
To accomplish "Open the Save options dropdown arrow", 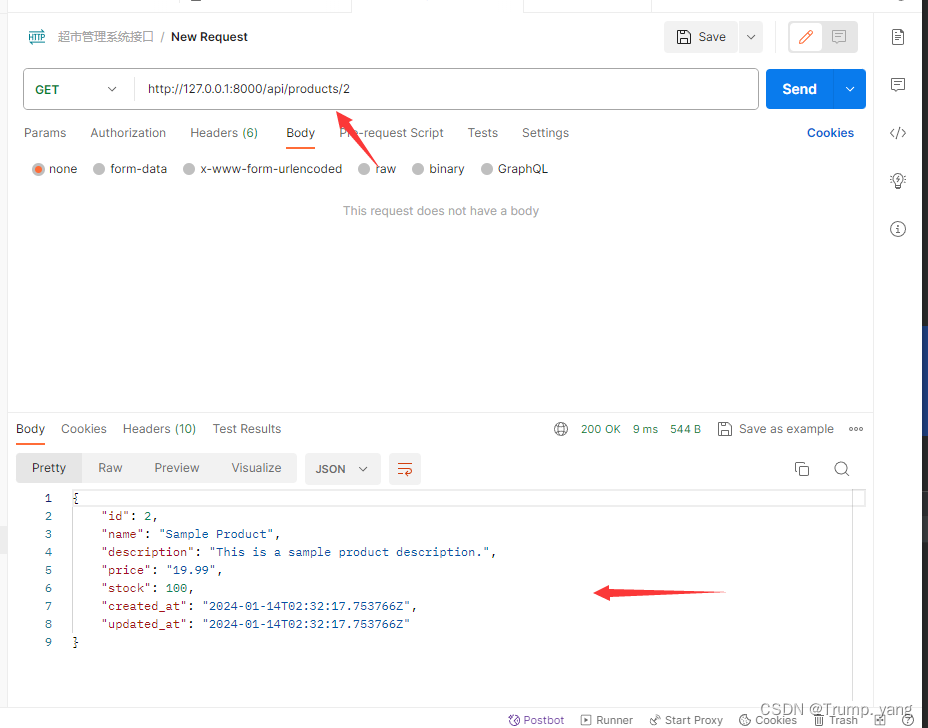I will pyautogui.click(x=750, y=37).
